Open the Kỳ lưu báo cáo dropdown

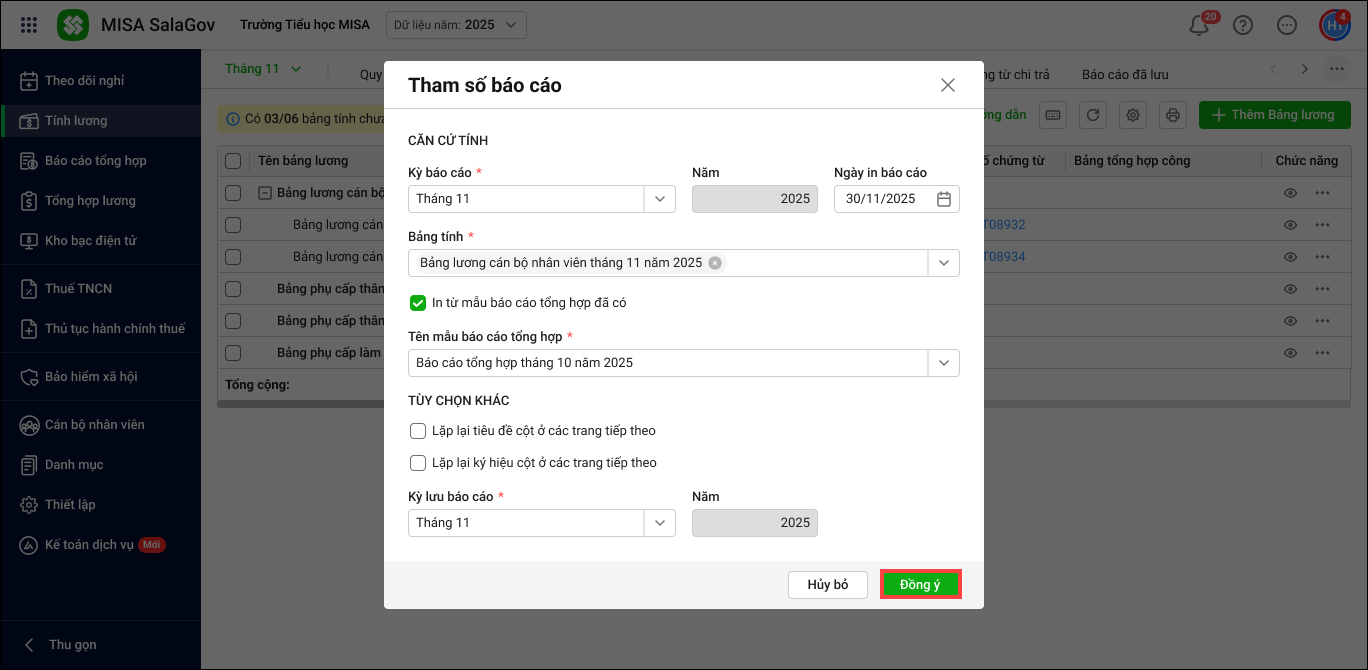click(x=659, y=523)
